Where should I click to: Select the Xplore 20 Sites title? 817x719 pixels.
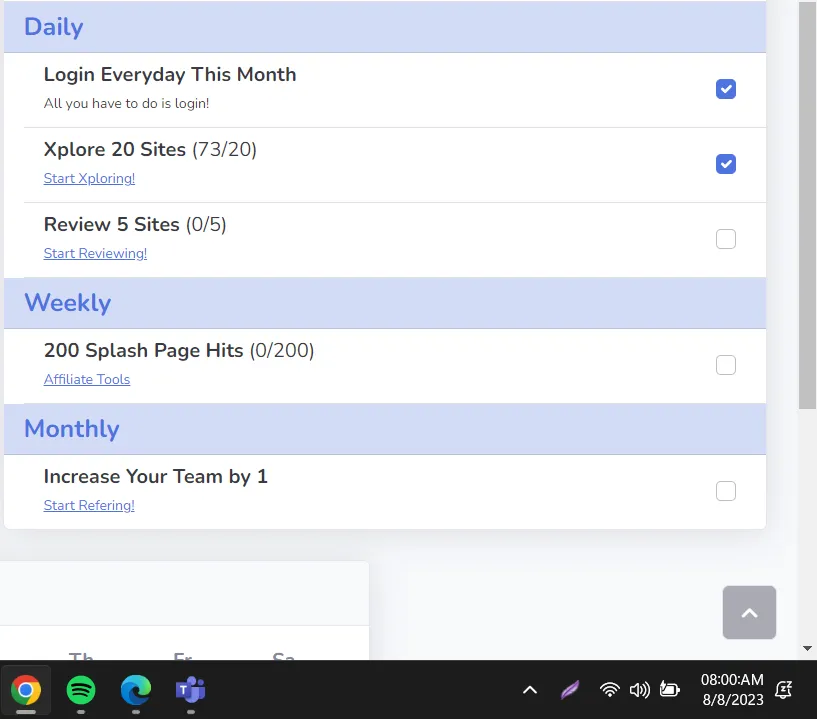click(115, 150)
